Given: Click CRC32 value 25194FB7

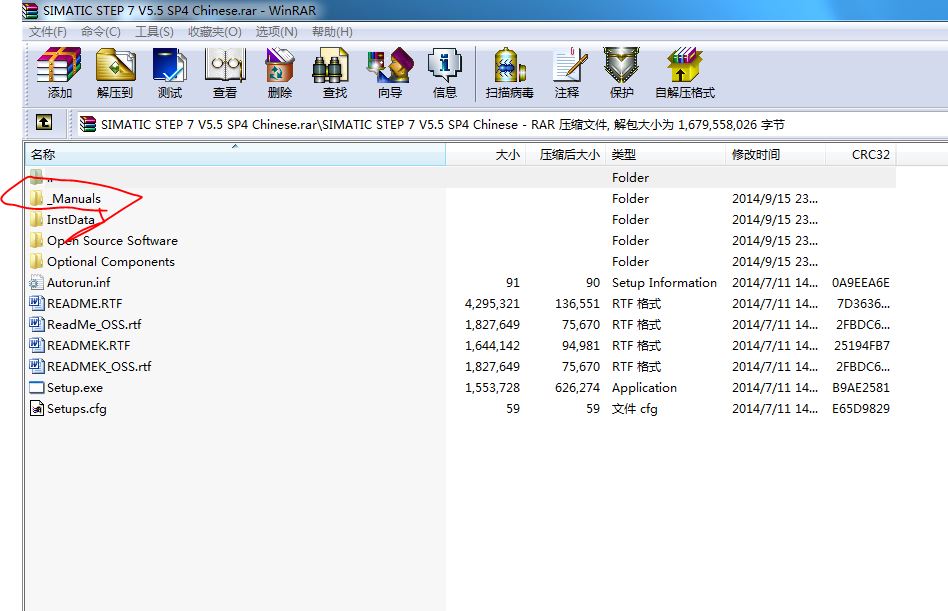Looking at the screenshot, I should coord(862,346).
